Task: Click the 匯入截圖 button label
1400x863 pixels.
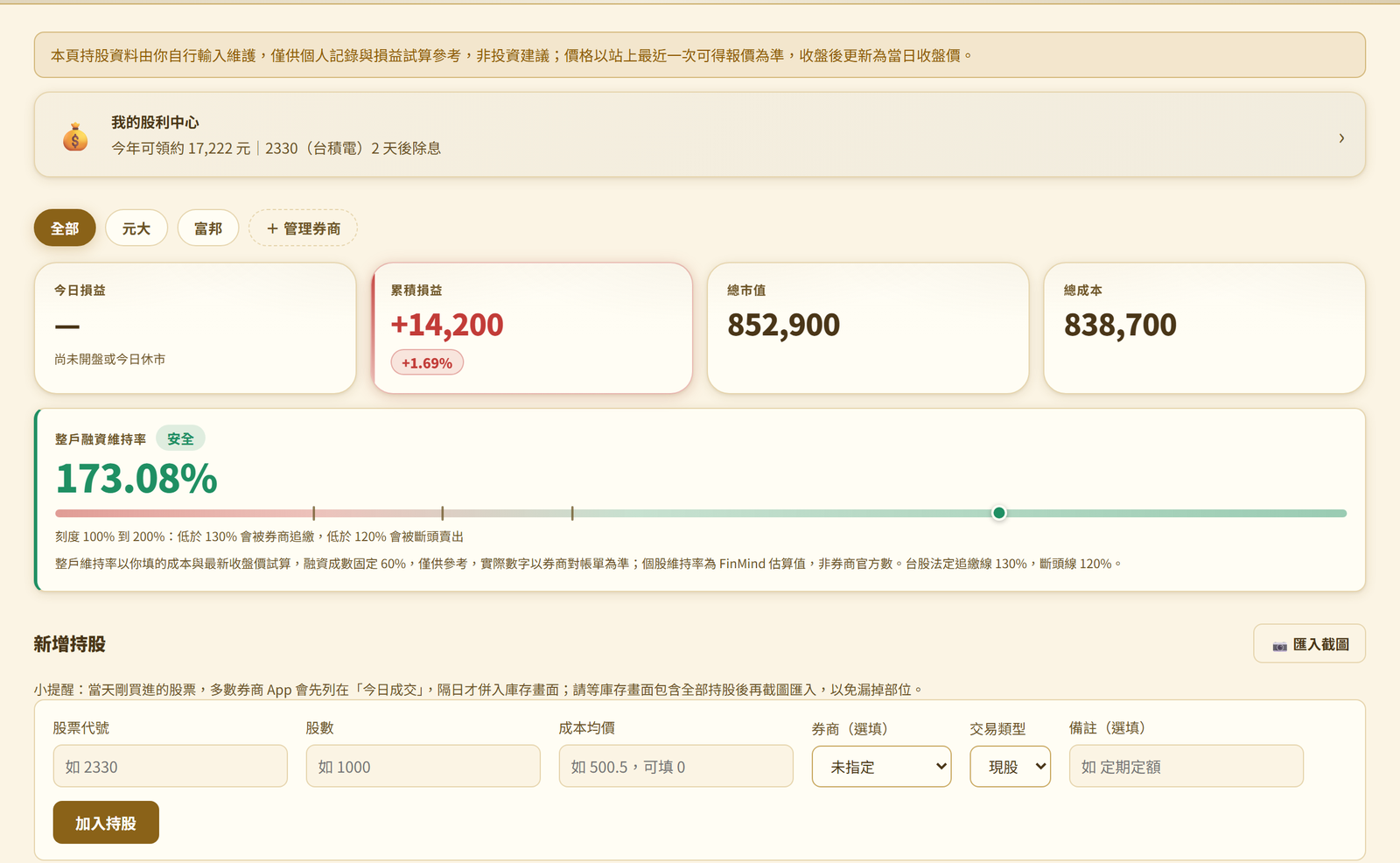Action: (x=1321, y=644)
